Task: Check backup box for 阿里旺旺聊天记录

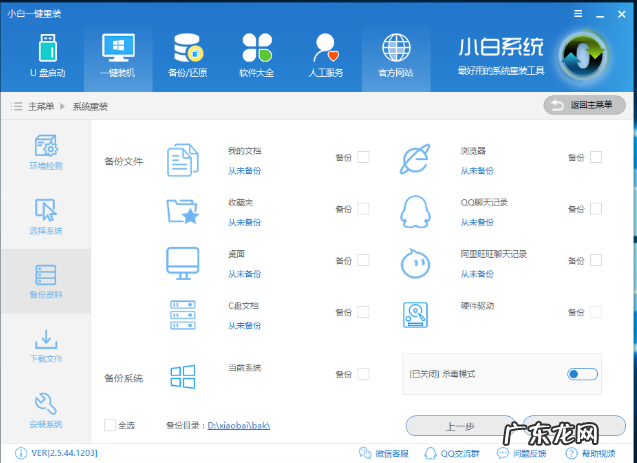Action: [x=596, y=260]
